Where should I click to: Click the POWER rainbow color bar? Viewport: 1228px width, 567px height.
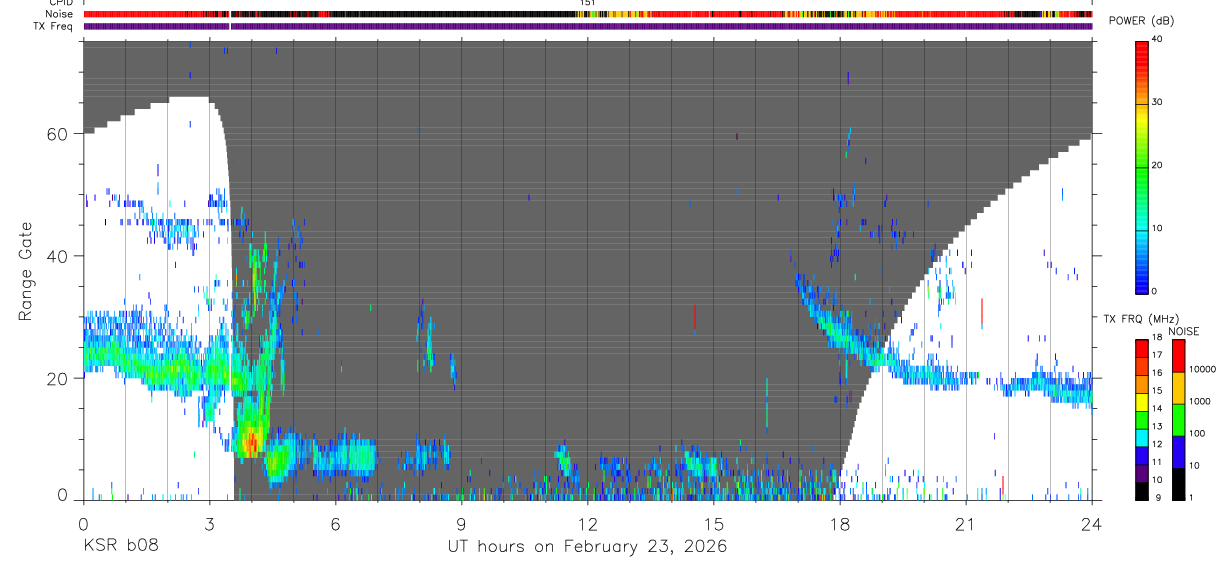[x=1142, y=166]
